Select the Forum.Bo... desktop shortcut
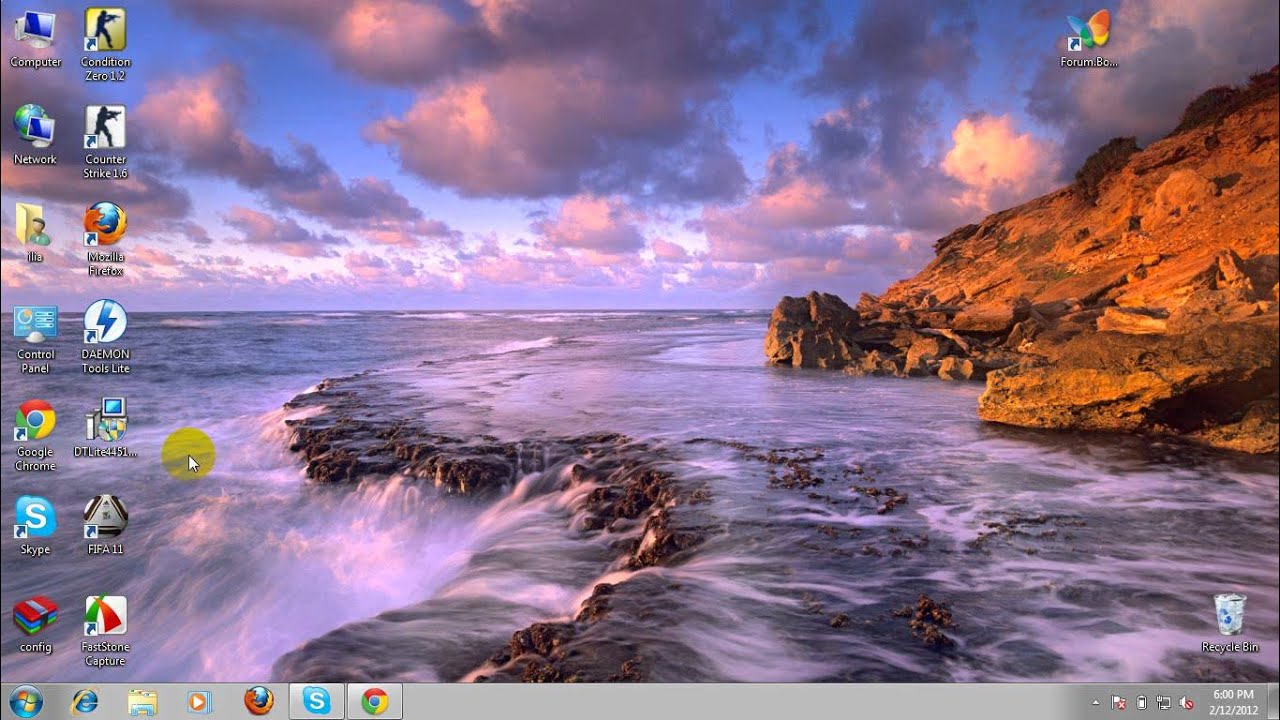 coord(1089,38)
